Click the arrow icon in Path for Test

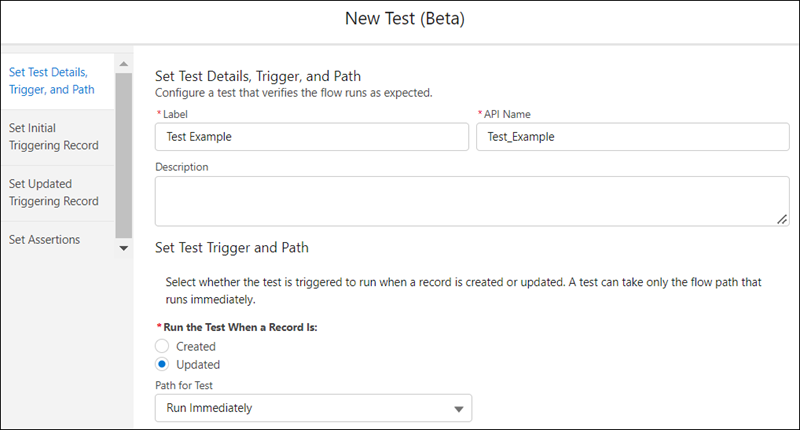(459, 408)
